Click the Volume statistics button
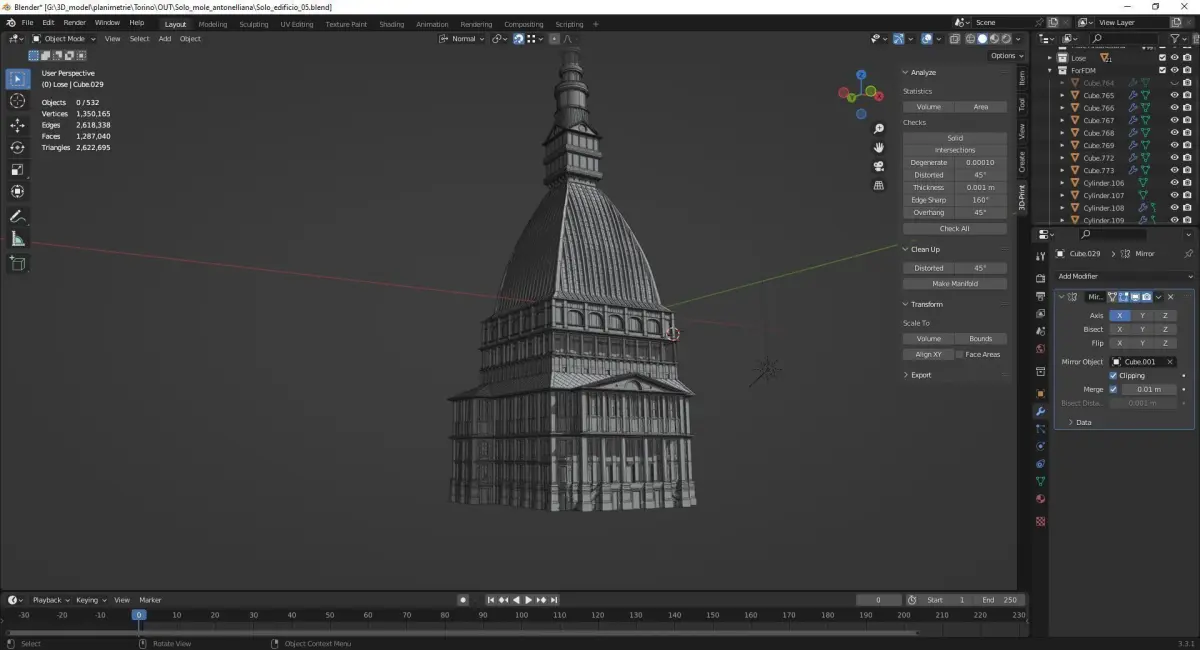1200x650 pixels. [x=929, y=106]
